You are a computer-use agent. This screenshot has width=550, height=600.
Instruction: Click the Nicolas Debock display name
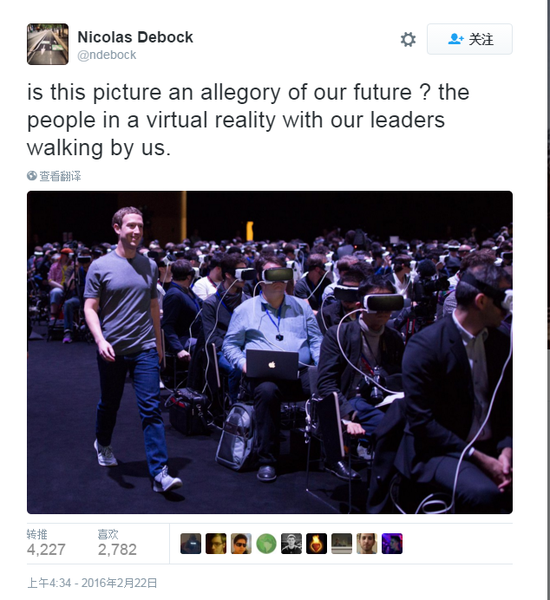(x=135, y=37)
